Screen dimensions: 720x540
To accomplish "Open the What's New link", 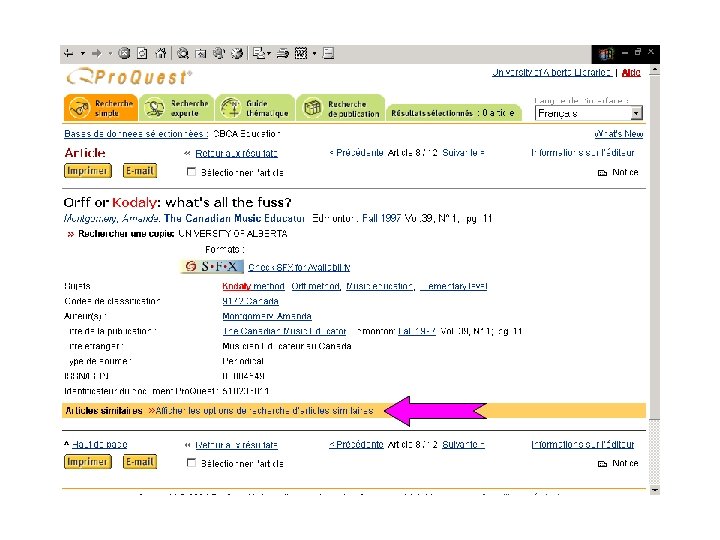I will tap(619, 134).
